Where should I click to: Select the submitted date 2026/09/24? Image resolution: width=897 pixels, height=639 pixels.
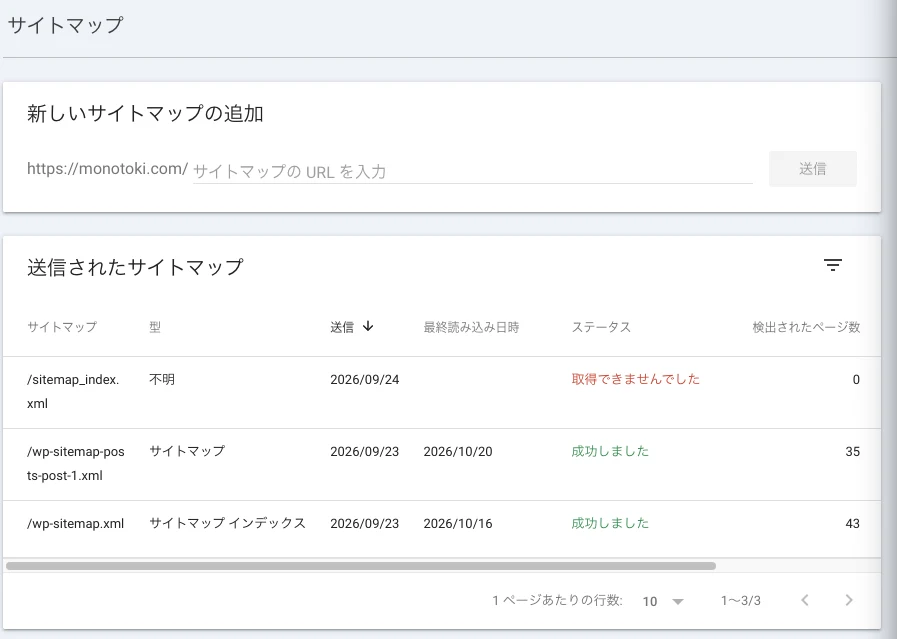[364, 380]
